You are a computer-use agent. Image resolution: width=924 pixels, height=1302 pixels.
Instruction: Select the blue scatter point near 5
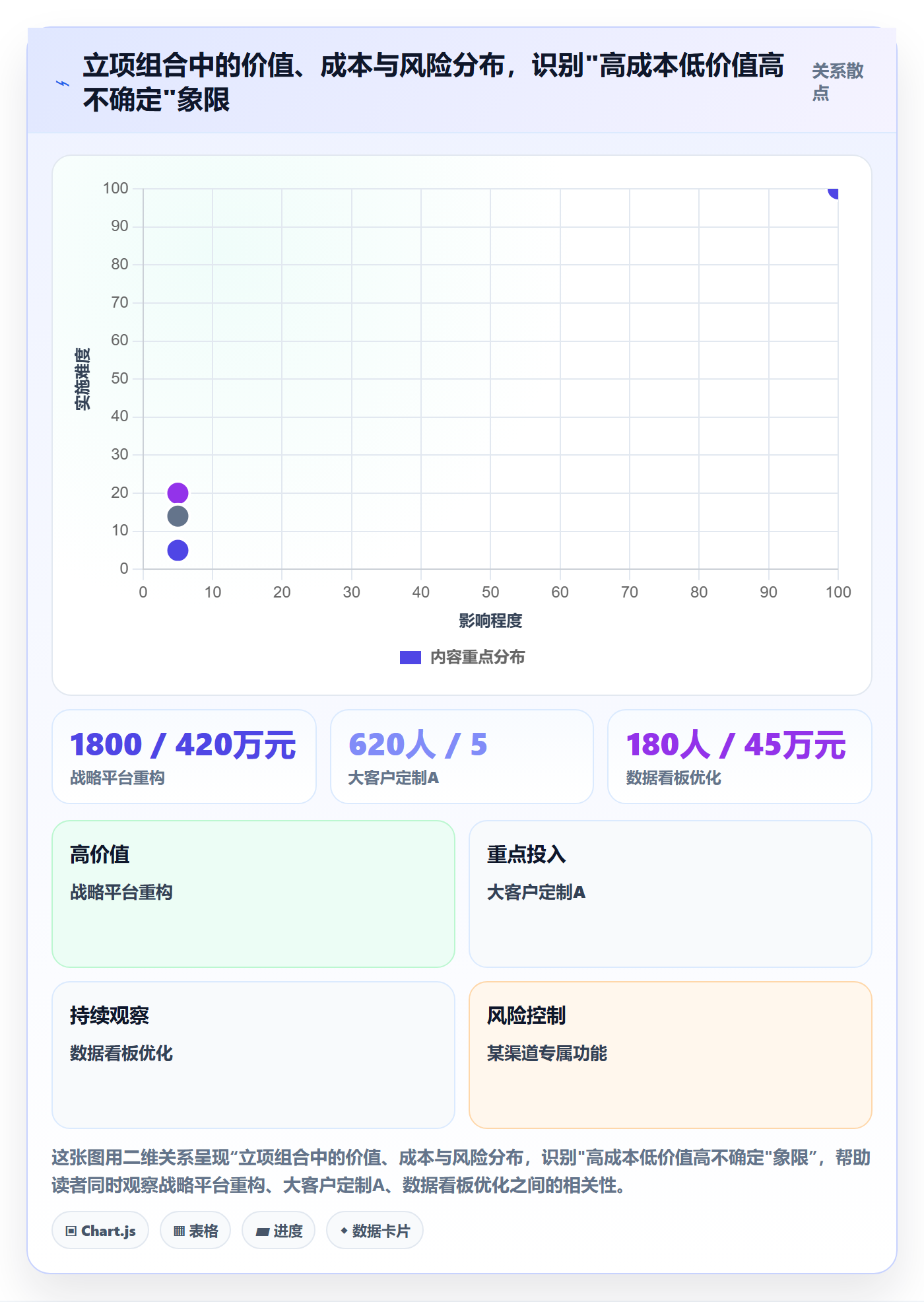[178, 550]
